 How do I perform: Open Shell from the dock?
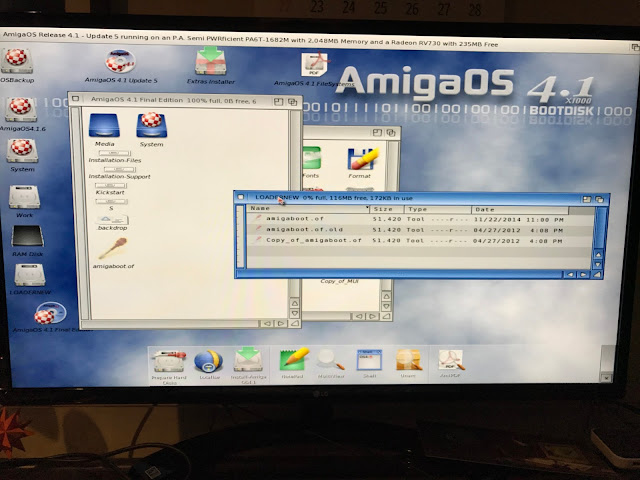(x=369, y=360)
